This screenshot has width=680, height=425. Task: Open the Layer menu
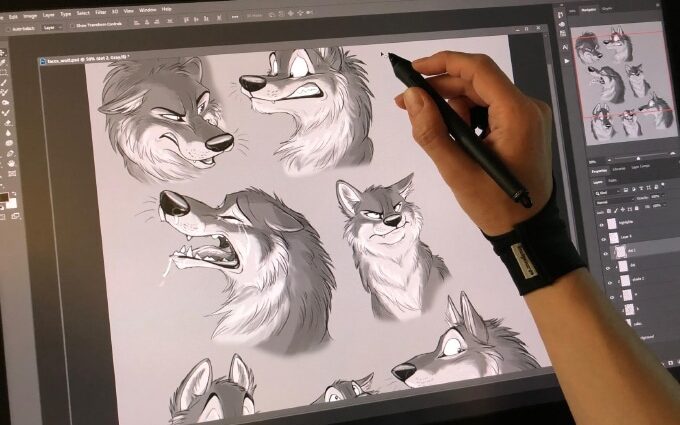pos(49,15)
